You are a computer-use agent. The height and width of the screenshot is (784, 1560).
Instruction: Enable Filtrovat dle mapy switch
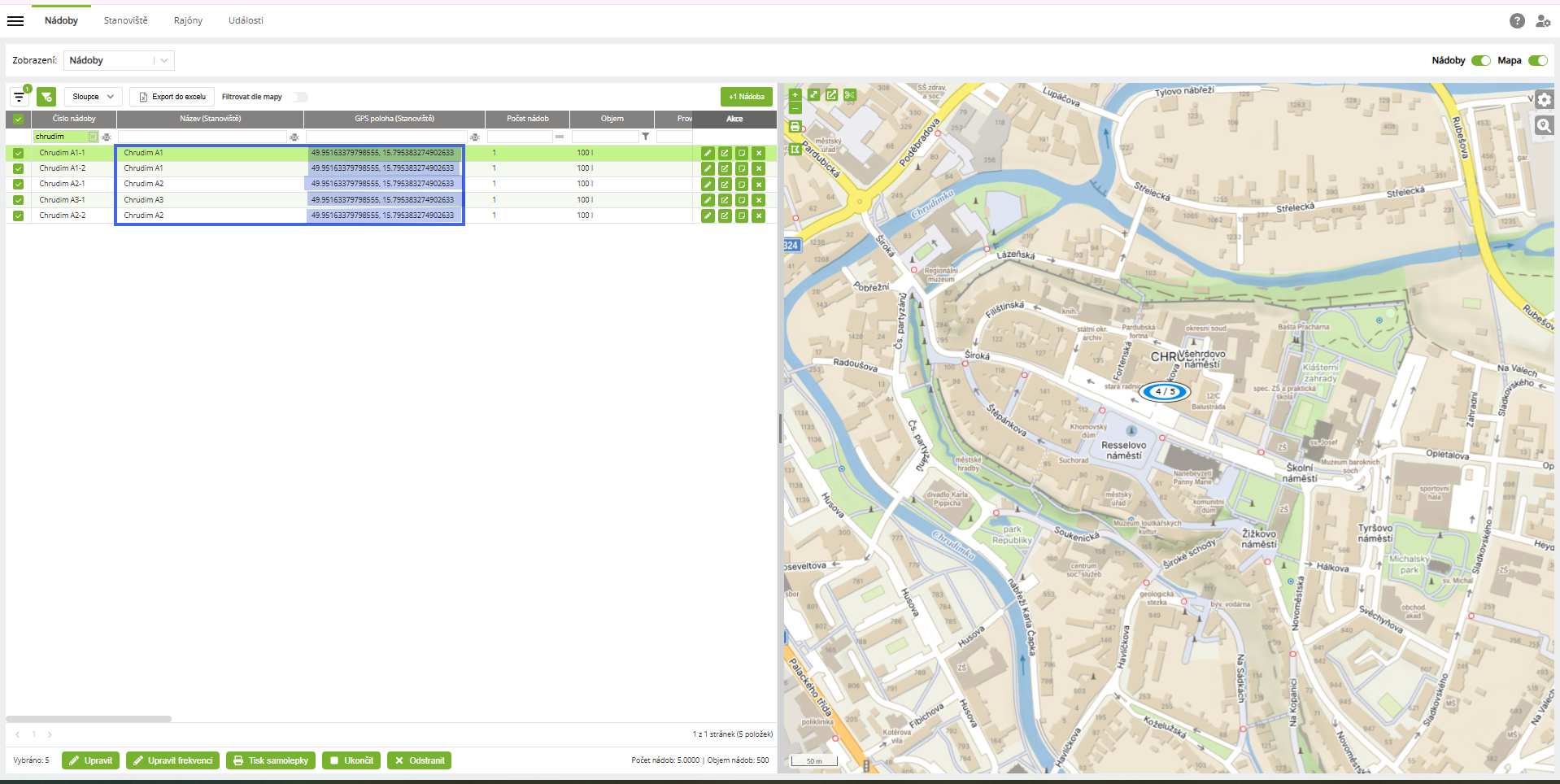coord(299,97)
